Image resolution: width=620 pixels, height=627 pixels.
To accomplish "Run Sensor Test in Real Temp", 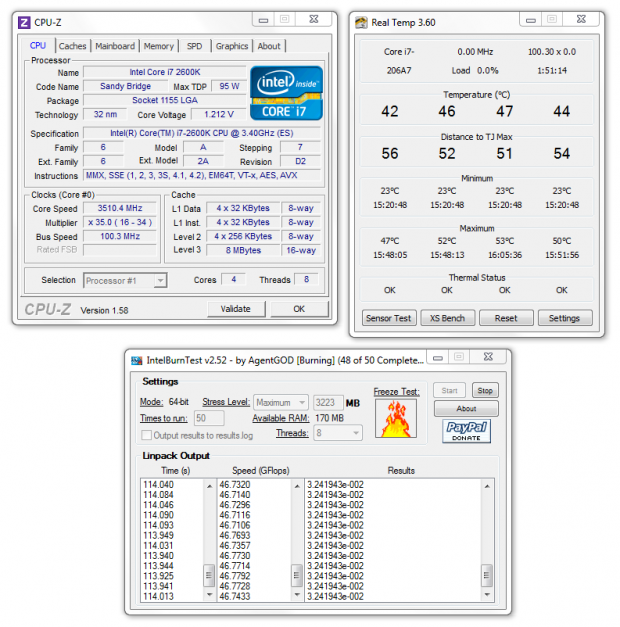I will click(x=389, y=318).
